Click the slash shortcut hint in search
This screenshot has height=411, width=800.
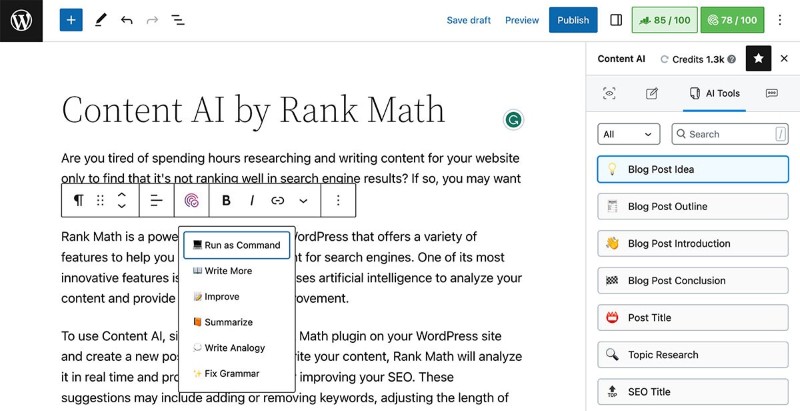point(780,134)
